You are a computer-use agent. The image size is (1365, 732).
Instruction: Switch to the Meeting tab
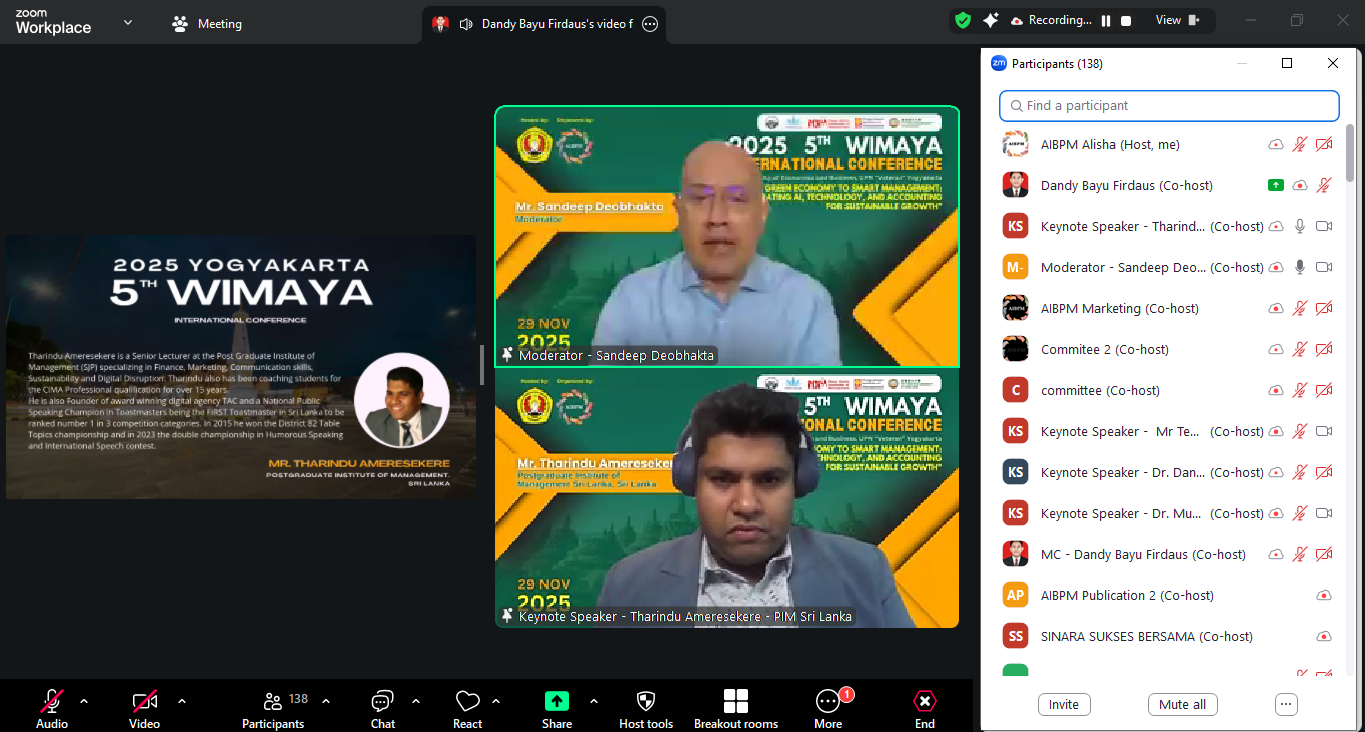pos(208,24)
